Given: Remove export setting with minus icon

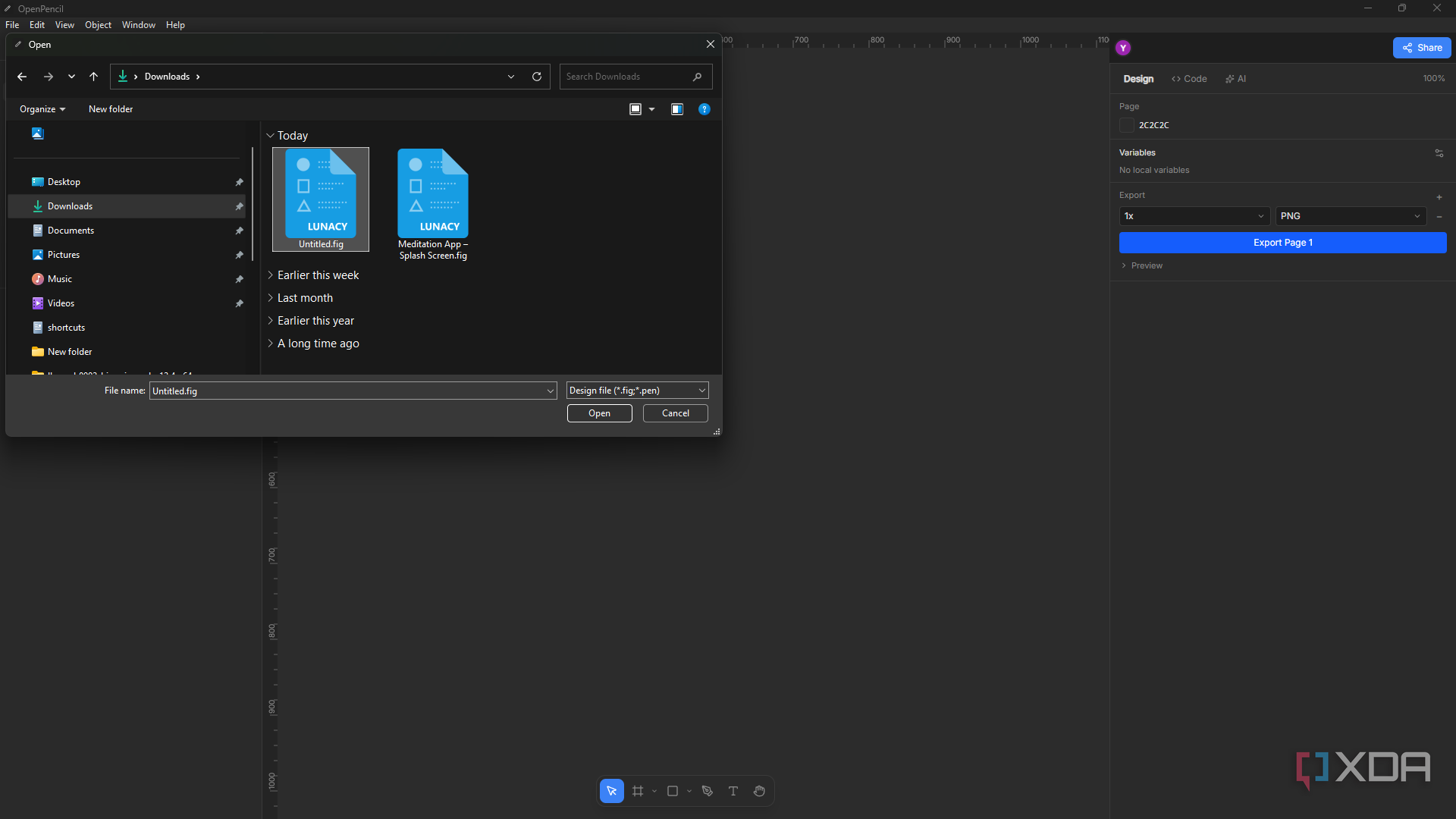Looking at the screenshot, I should [x=1439, y=217].
